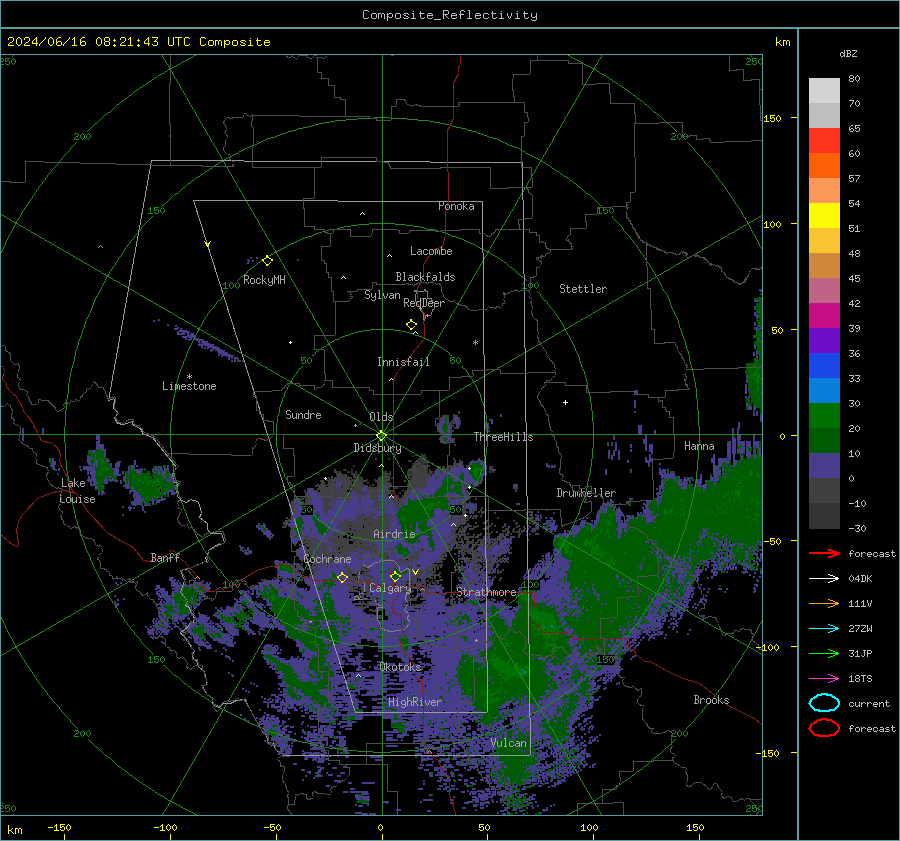Screen dimensions: 900x841
Task: Click the ThreeHills town label
Action: (x=503, y=437)
